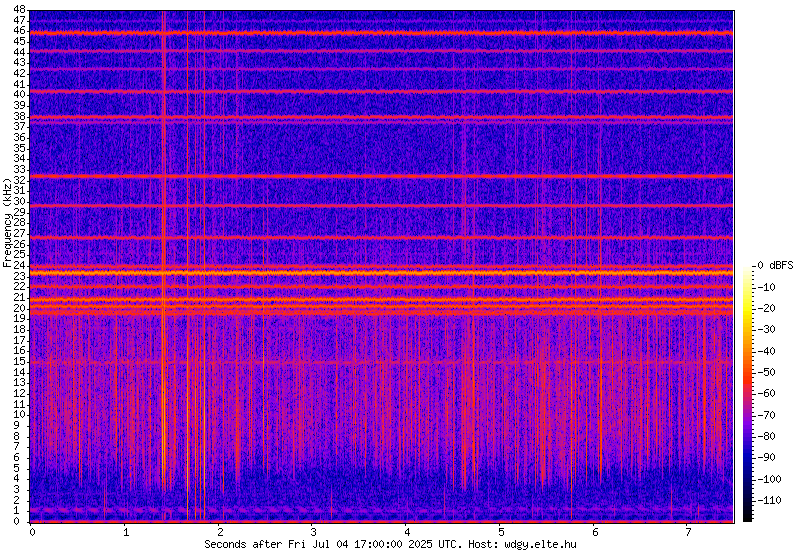Click the "48" frequency axis tick label
The width and height of the screenshot is (800, 552).
point(19,9)
